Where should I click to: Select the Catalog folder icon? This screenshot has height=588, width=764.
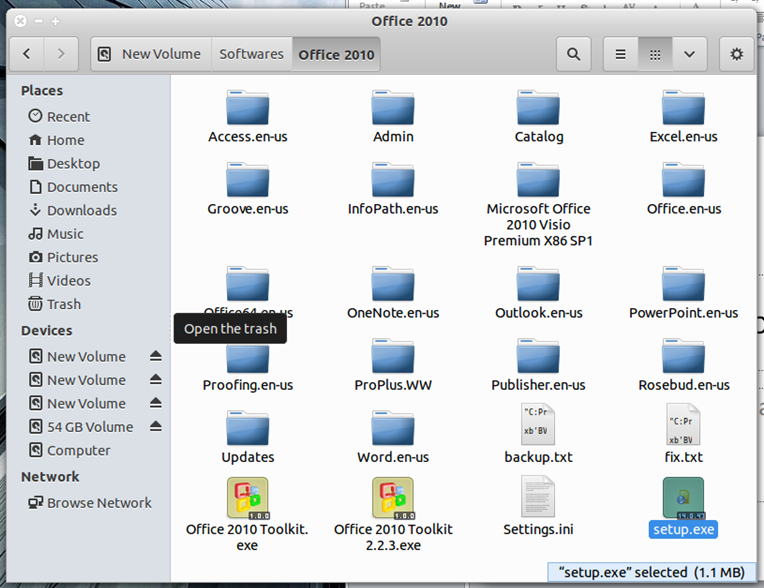pyautogui.click(x=538, y=108)
